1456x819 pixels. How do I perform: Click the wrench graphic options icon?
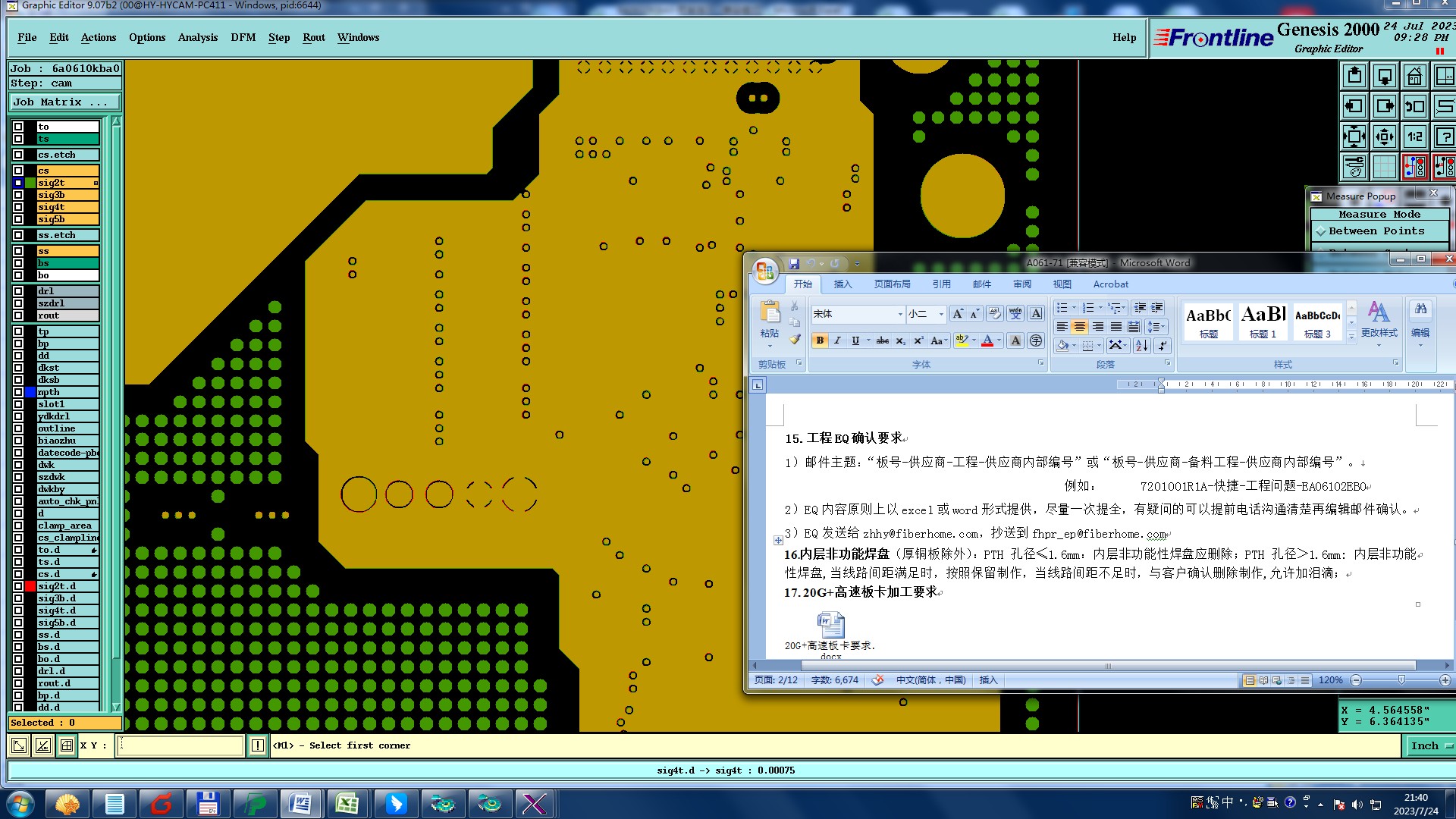click(x=1354, y=167)
